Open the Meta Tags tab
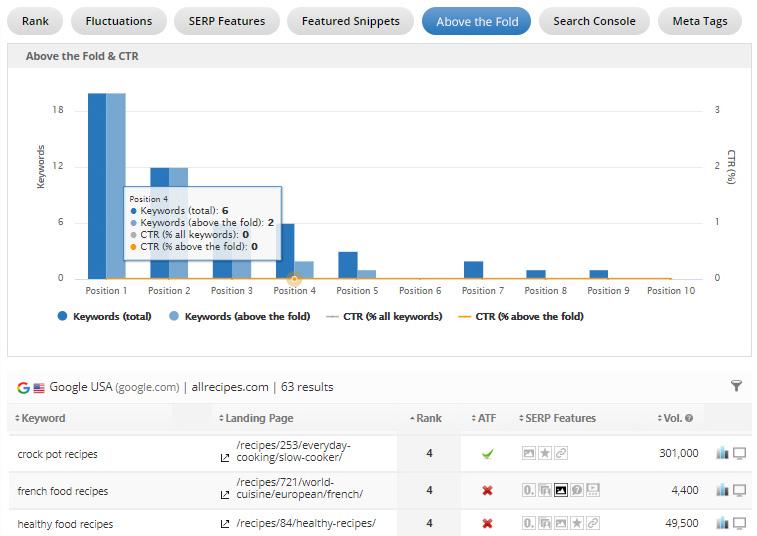This screenshot has width=757, height=536. coord(699,21)
